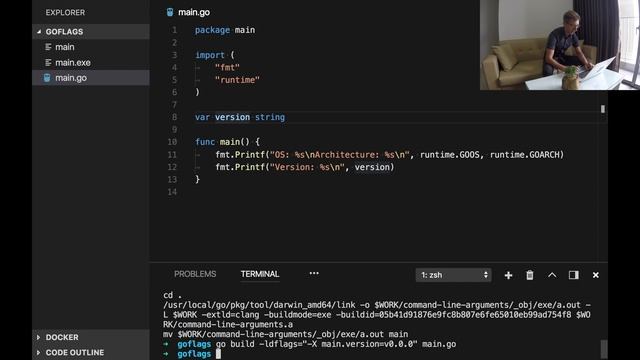This screenshot has width=640, height=360.
Task: Expand the CODE OUTLINE section
Action: tap(91, 352)
